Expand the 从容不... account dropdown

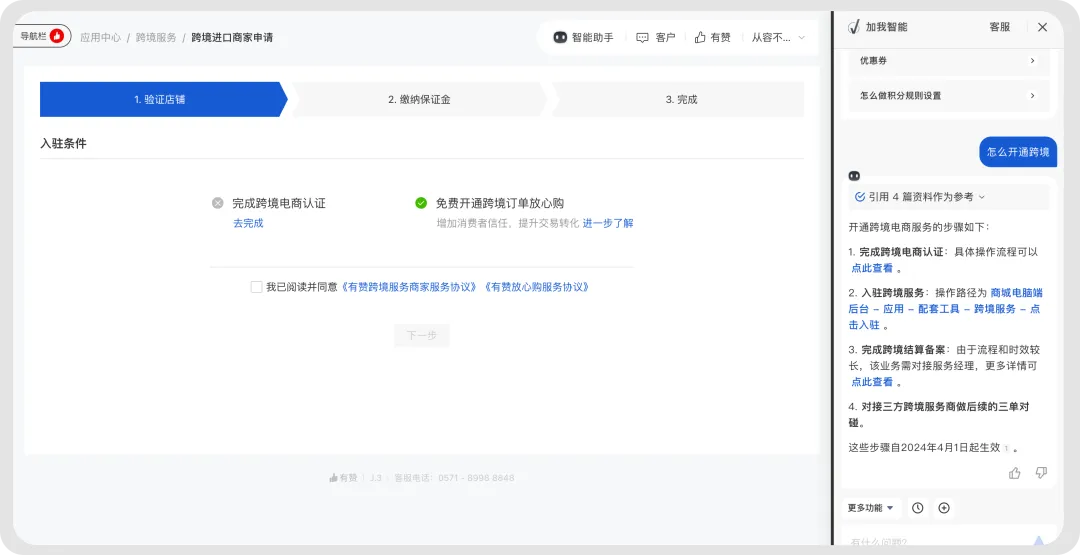coord(777,37)
